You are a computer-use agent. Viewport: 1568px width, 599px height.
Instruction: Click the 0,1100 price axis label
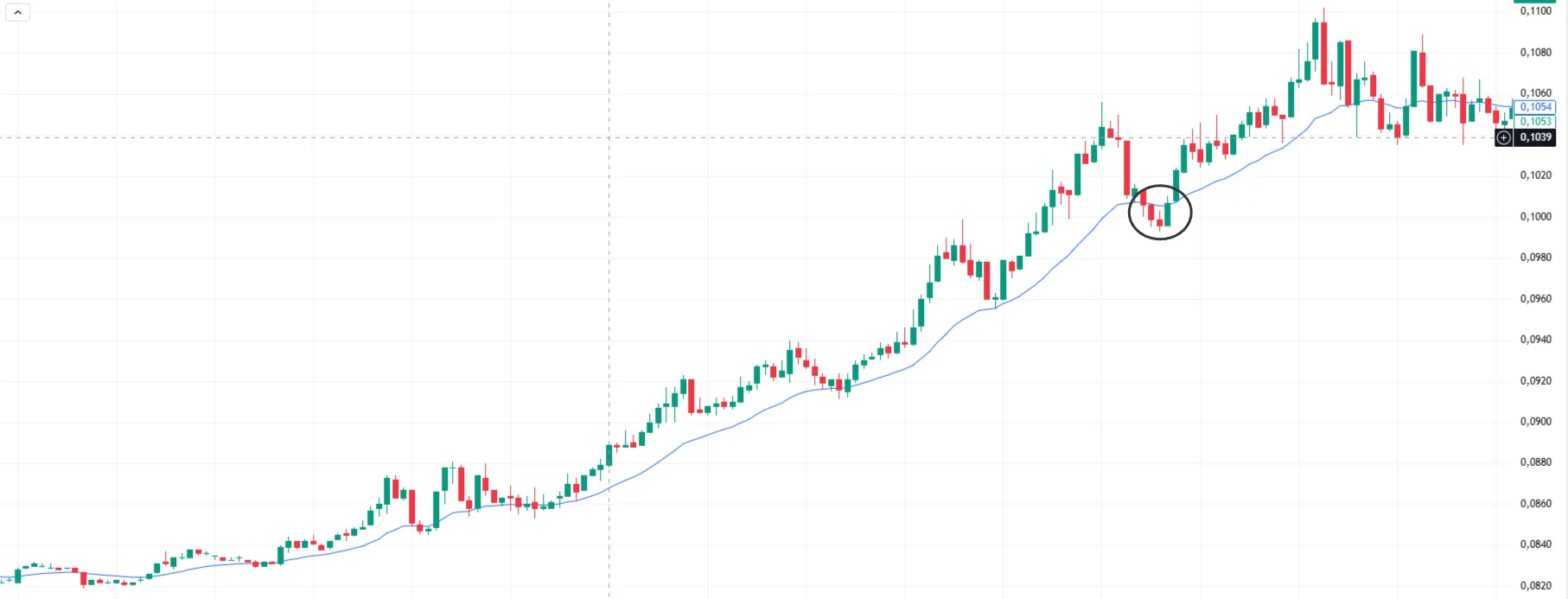(1535, 11)
